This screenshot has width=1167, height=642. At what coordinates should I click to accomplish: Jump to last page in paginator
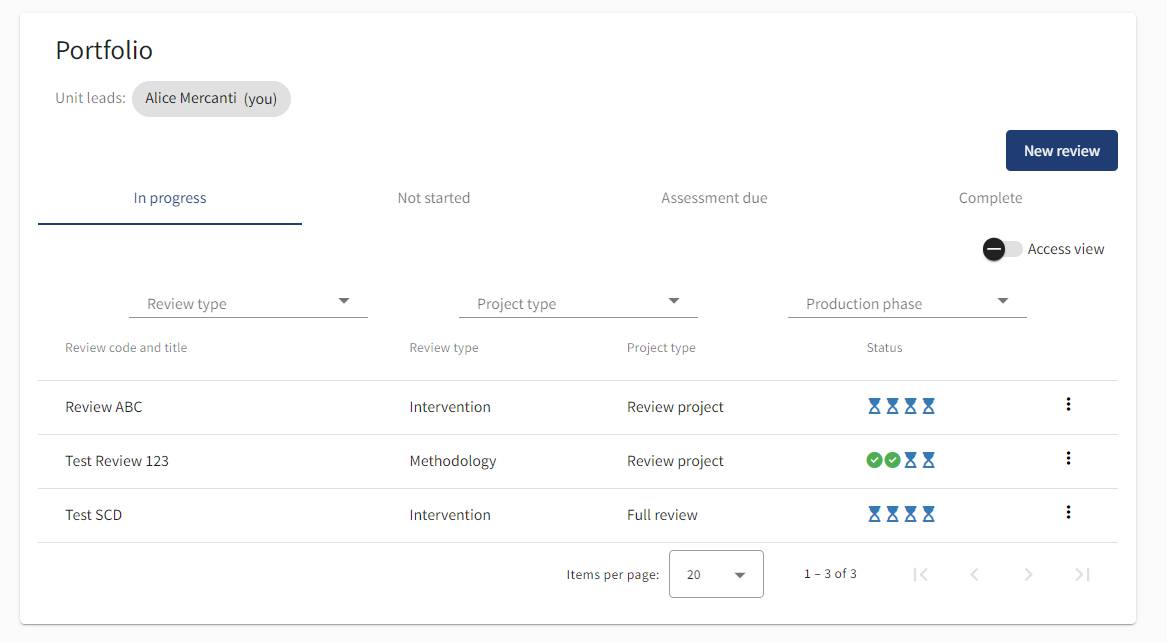1082,574
